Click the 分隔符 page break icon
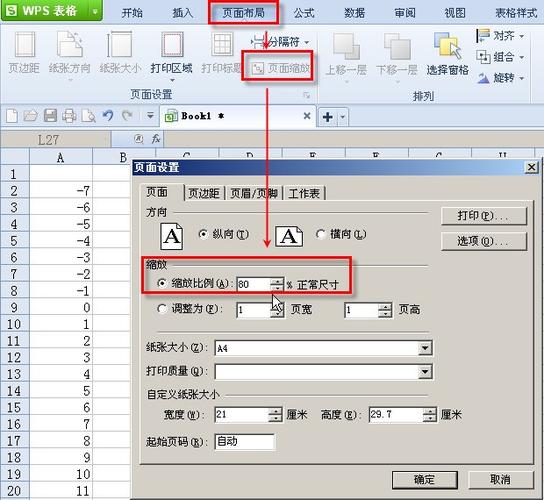The height and width of the screenshot is (500, 544). pyautogui.click(x=257, y=42)
